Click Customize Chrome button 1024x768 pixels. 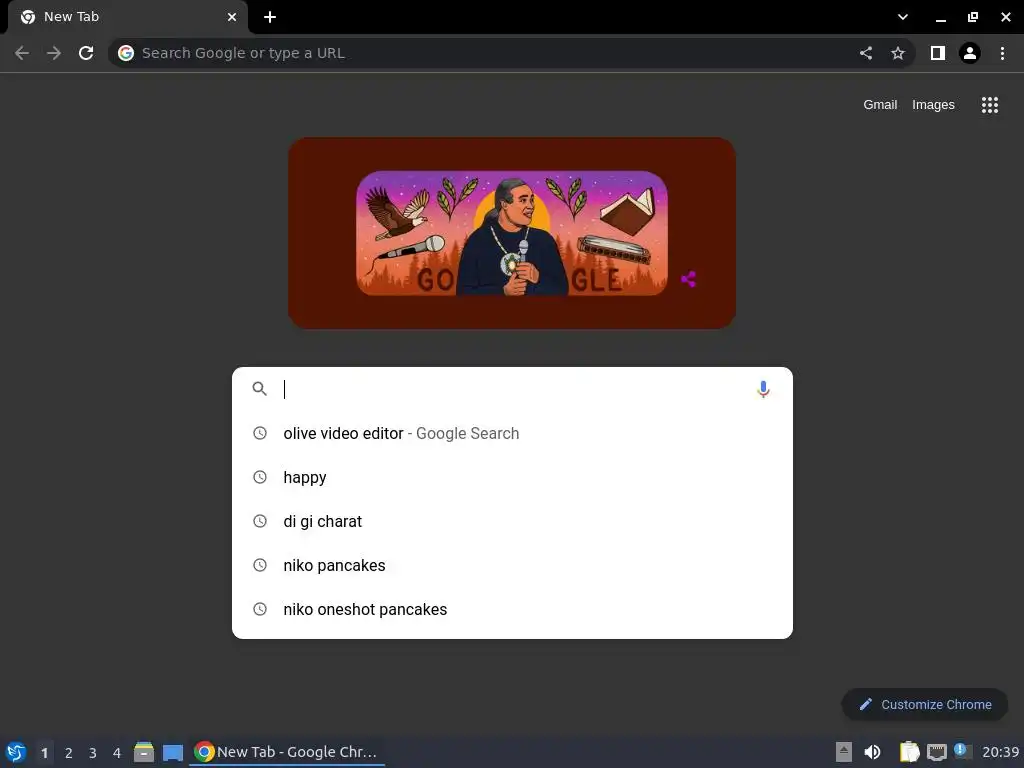[925, 705]
